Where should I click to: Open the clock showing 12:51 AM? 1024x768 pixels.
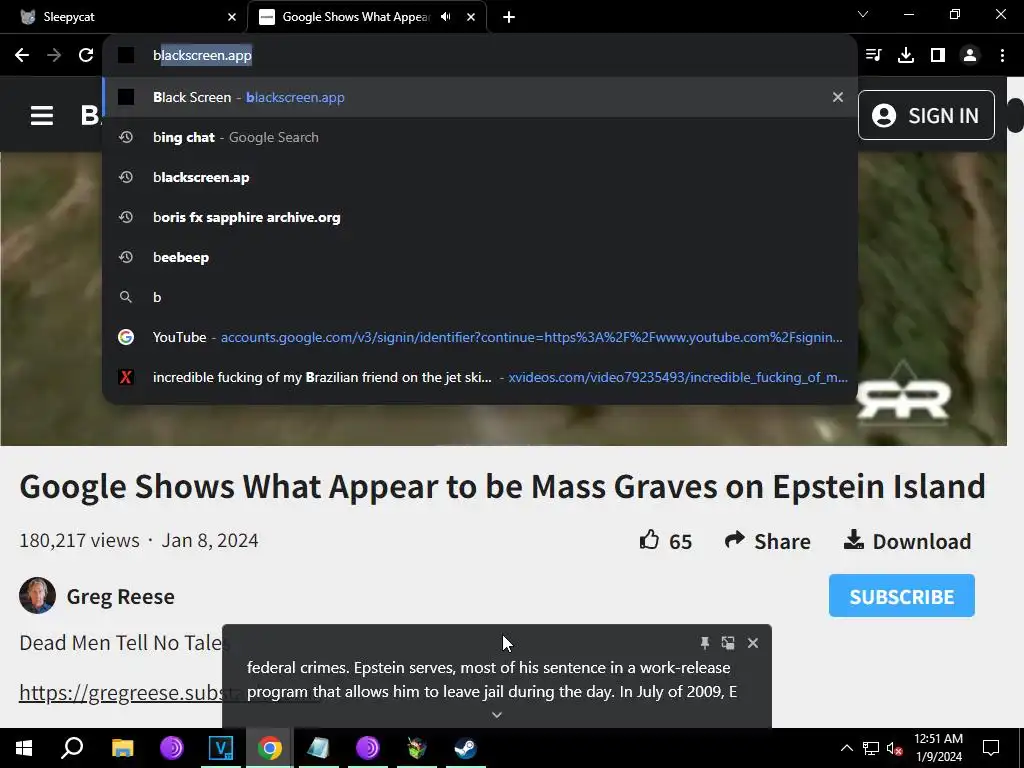[938, 748]
